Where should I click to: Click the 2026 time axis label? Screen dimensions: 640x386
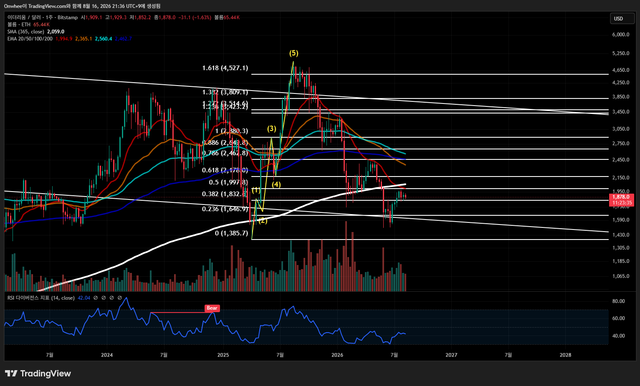[337, 355]
